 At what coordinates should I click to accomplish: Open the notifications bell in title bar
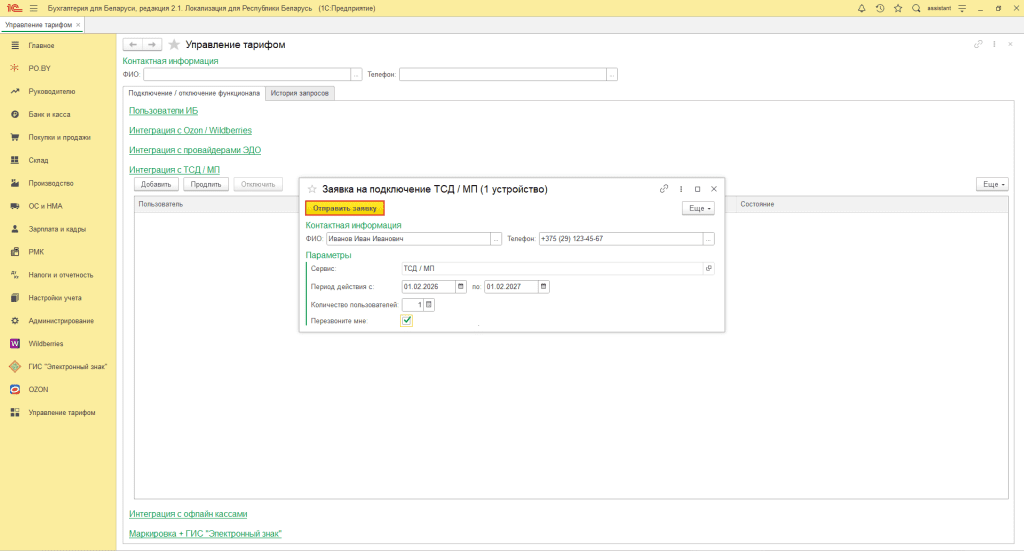[x=862, y=8]
